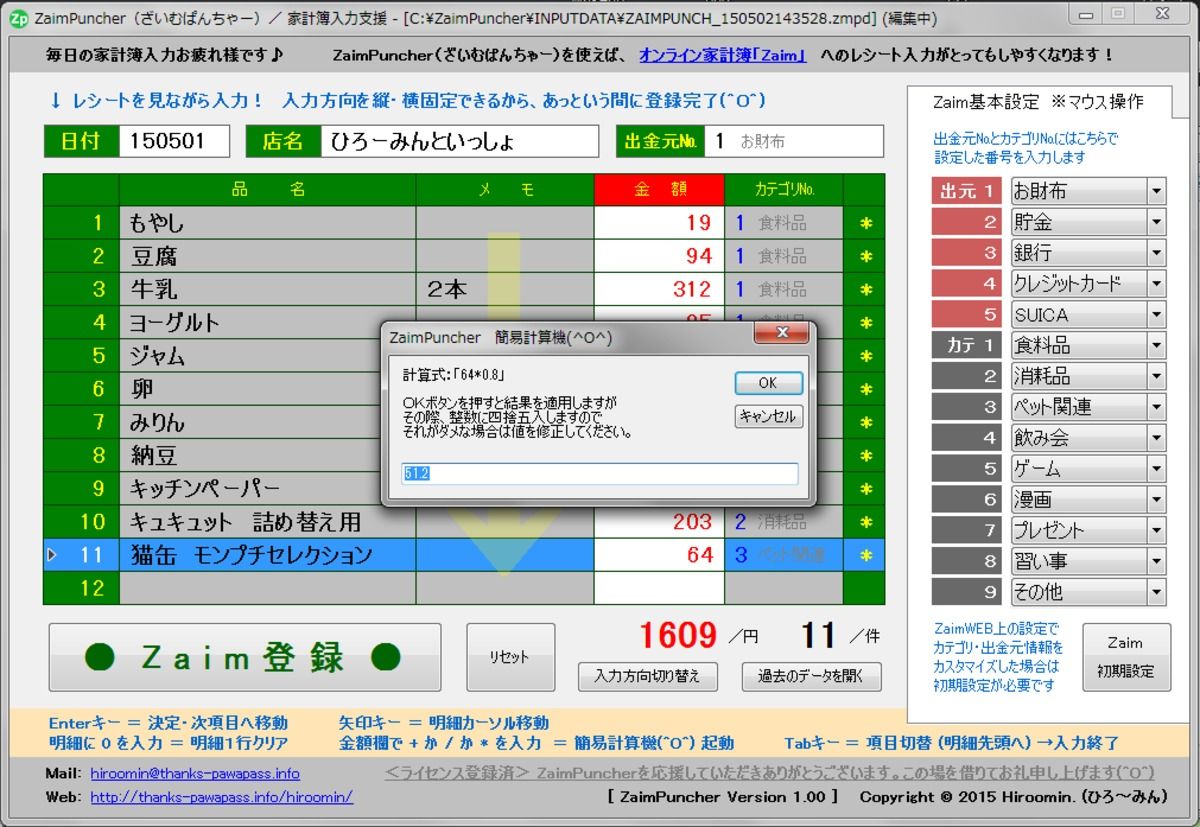Click the カテゴリNo. column header
The height and width of the screenshot is (827, 1200).
coord(784,189)
